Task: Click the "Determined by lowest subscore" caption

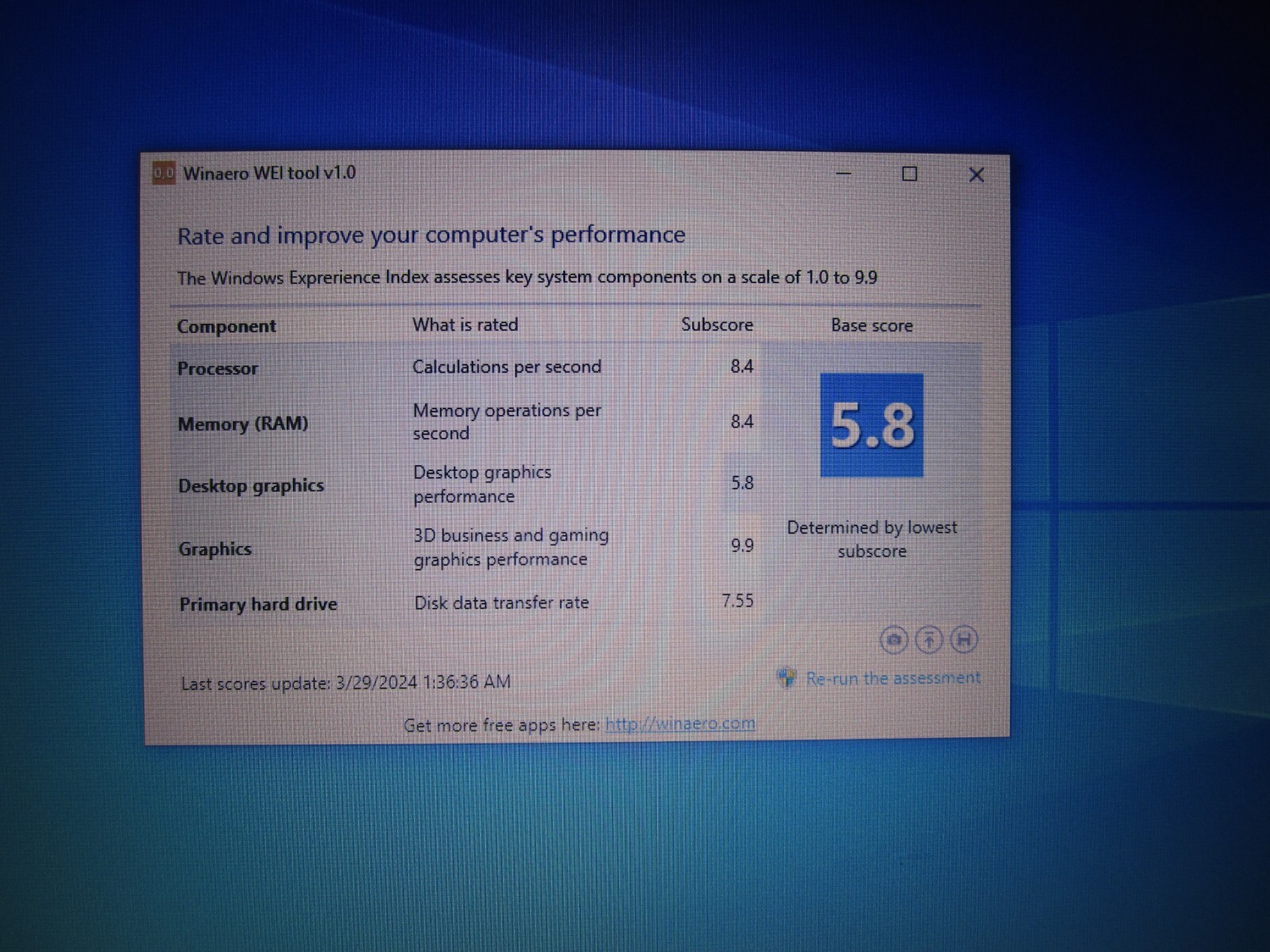Action: [872, 539]
